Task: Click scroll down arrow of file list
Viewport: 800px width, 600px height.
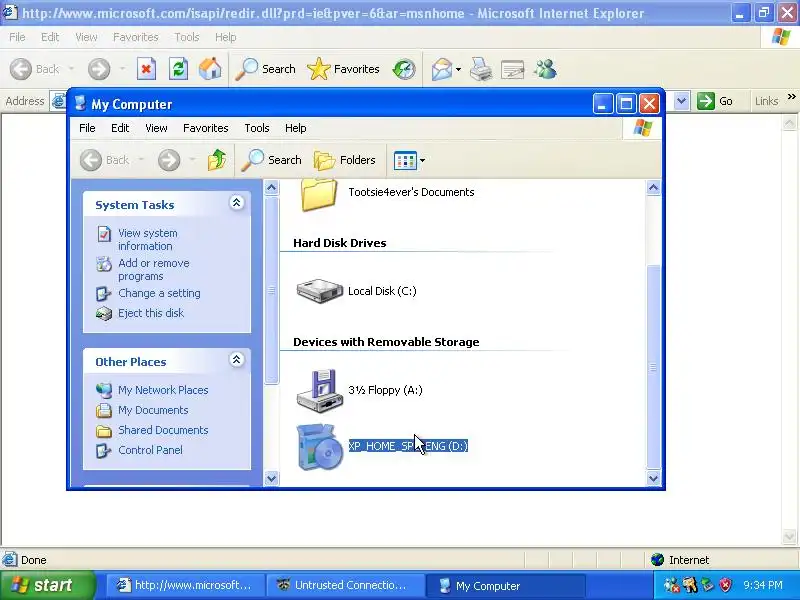Action: click(x=653, y=478)
